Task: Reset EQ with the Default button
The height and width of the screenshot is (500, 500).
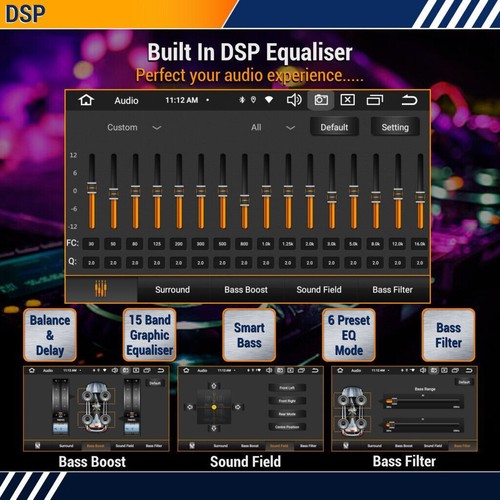Action: coord(334,127)
